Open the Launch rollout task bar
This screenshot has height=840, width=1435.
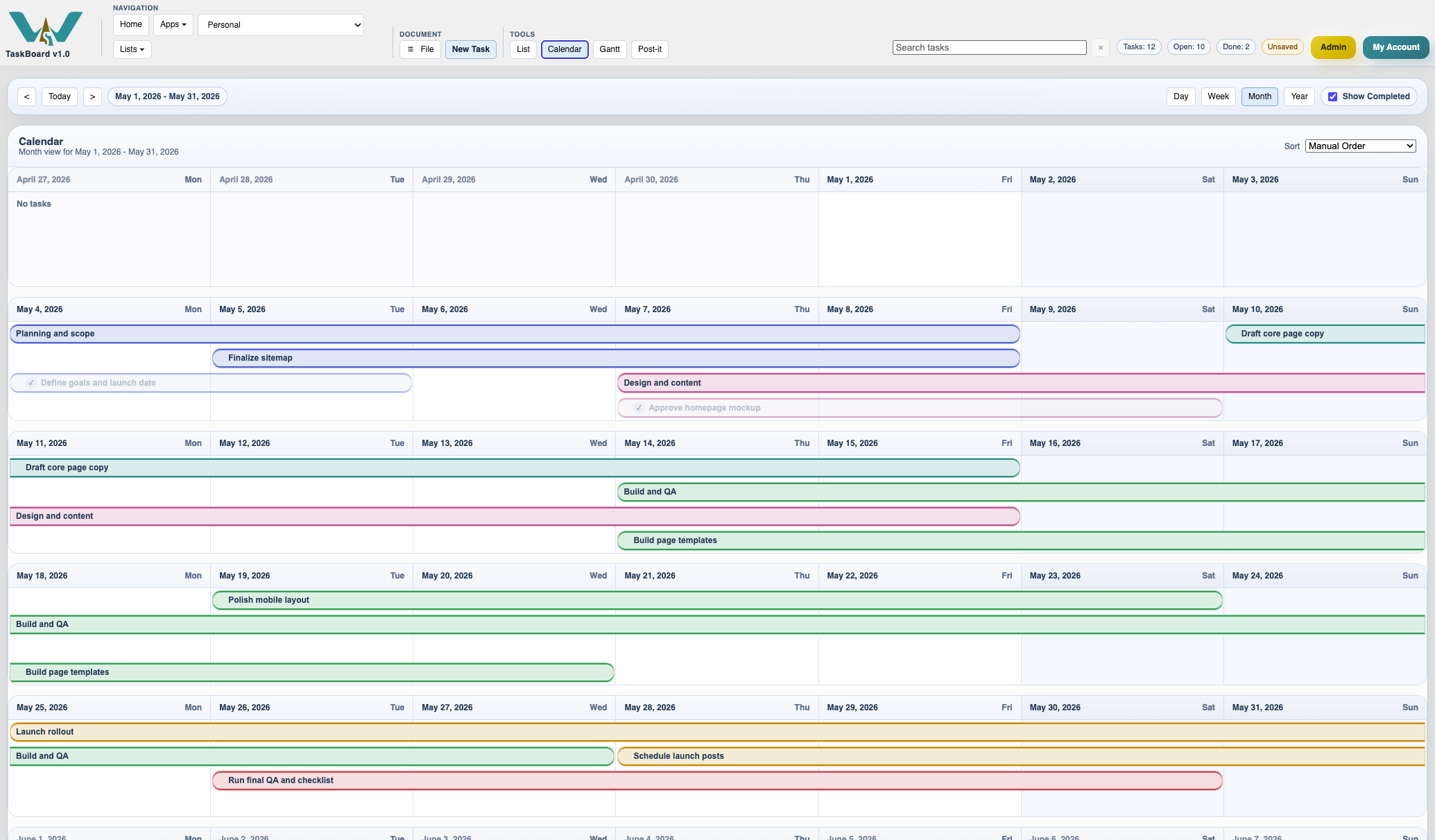coord(717,732)
